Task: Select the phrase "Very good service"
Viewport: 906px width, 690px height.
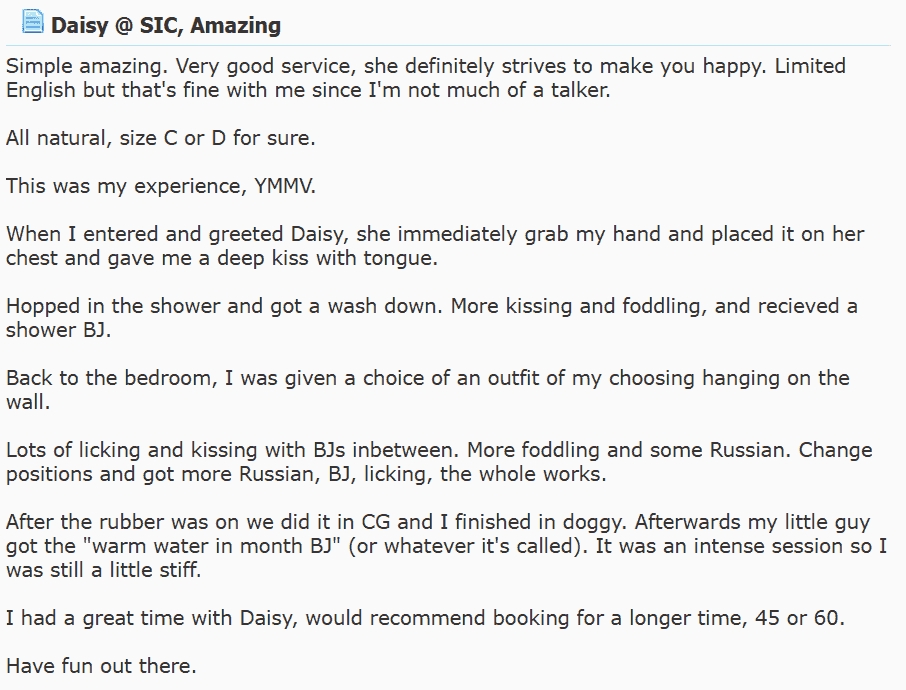Action: [x=265, y=66]
